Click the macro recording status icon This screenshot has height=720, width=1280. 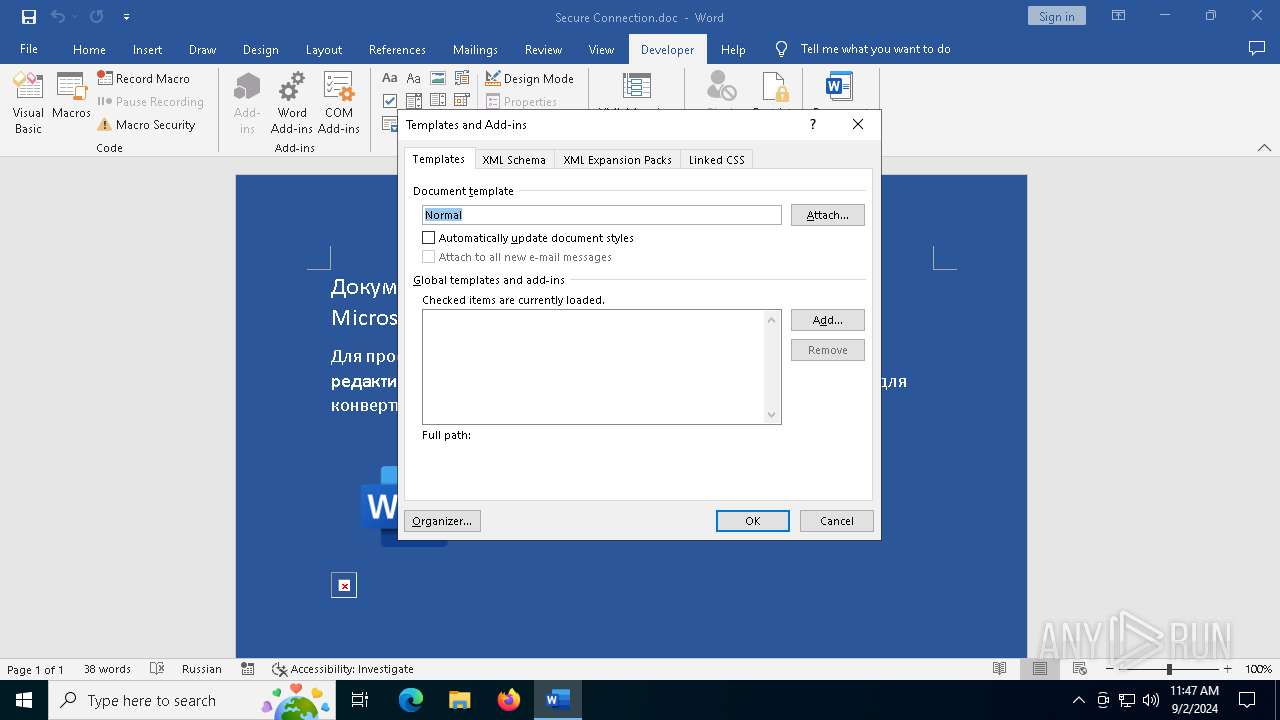pos(248,669)
